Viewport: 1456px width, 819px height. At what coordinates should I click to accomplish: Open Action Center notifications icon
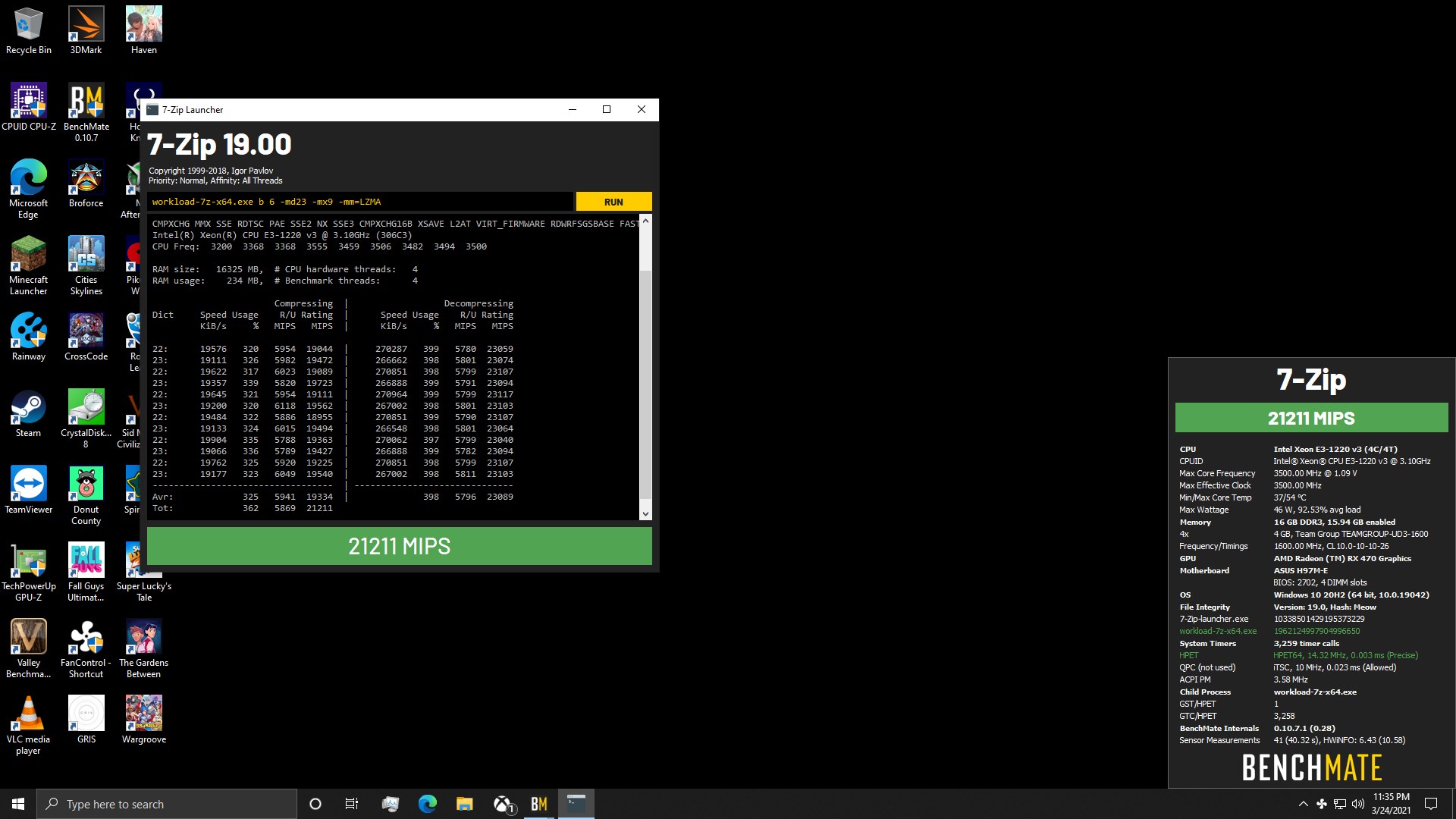pos(1431,804)
